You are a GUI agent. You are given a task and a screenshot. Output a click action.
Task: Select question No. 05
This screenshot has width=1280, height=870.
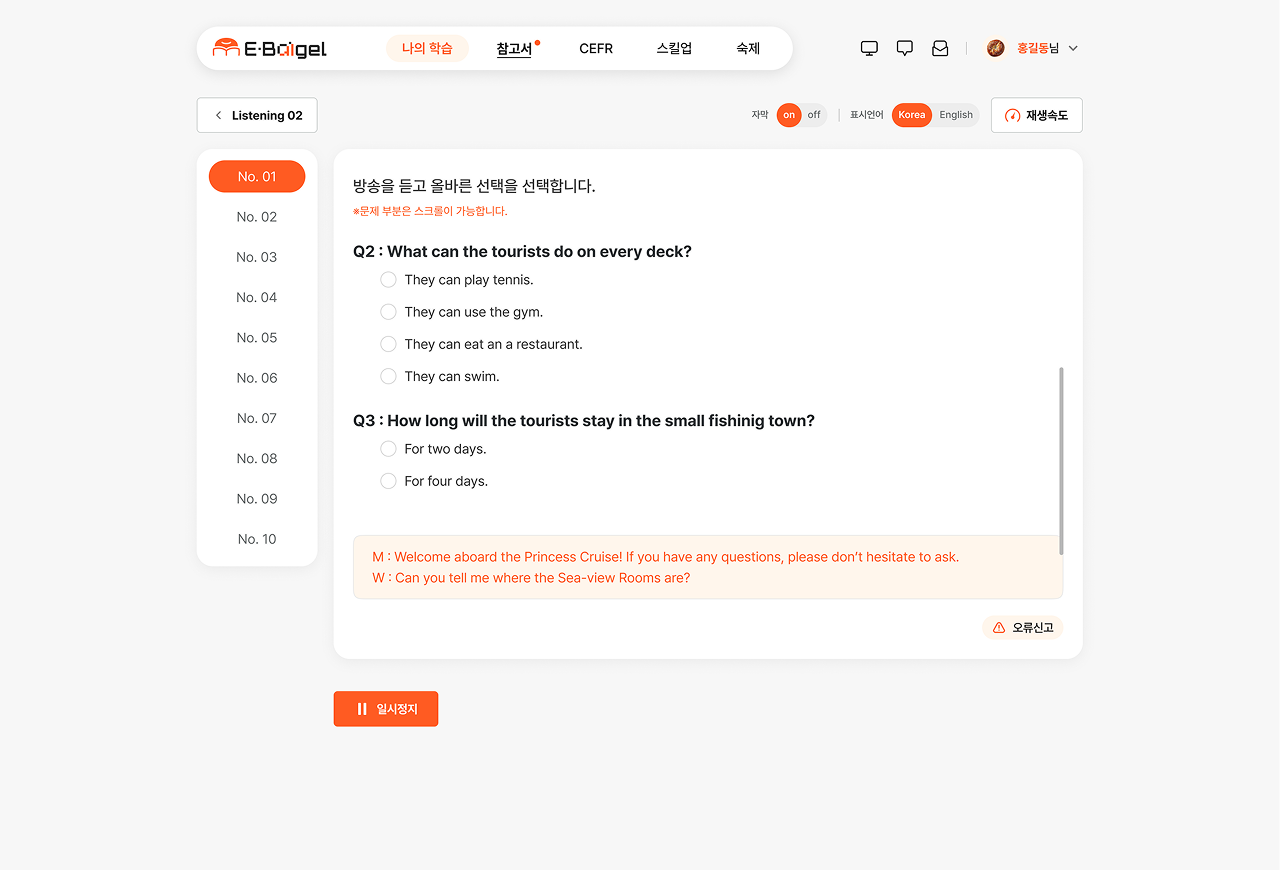coord(257,338)
